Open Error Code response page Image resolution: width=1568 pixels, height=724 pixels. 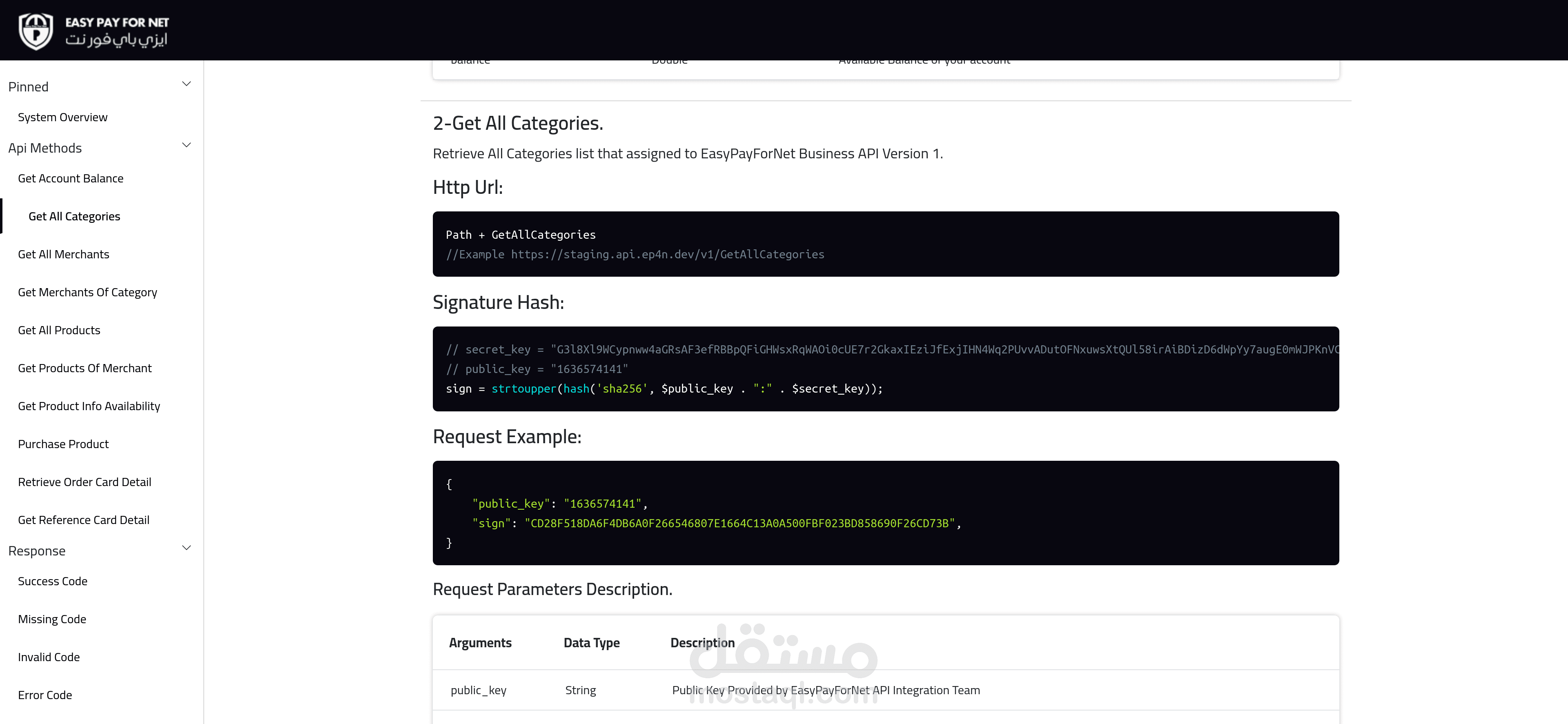tap(45, 695)
